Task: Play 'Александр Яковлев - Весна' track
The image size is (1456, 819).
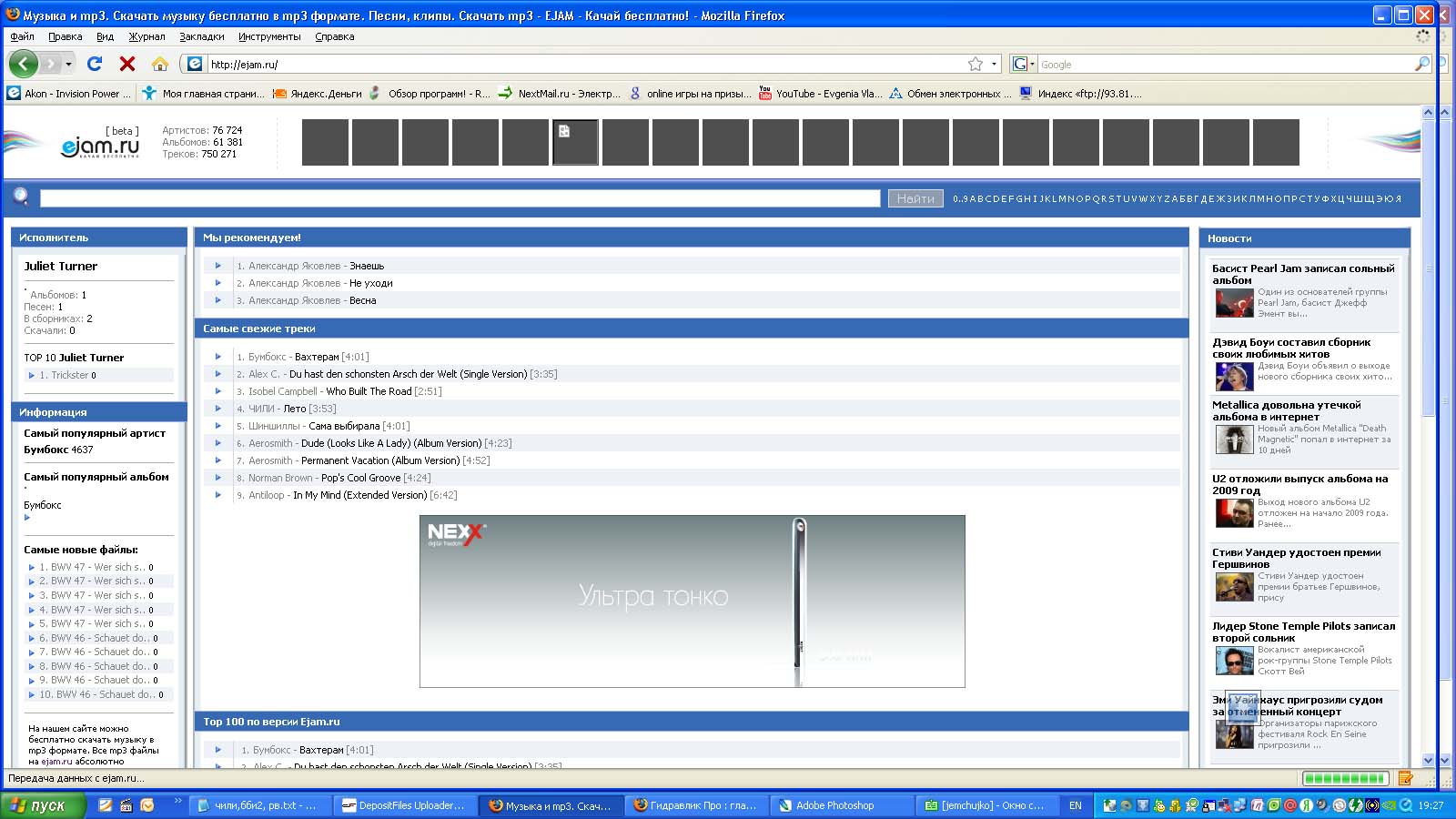Action: click(x=218, y=300)
